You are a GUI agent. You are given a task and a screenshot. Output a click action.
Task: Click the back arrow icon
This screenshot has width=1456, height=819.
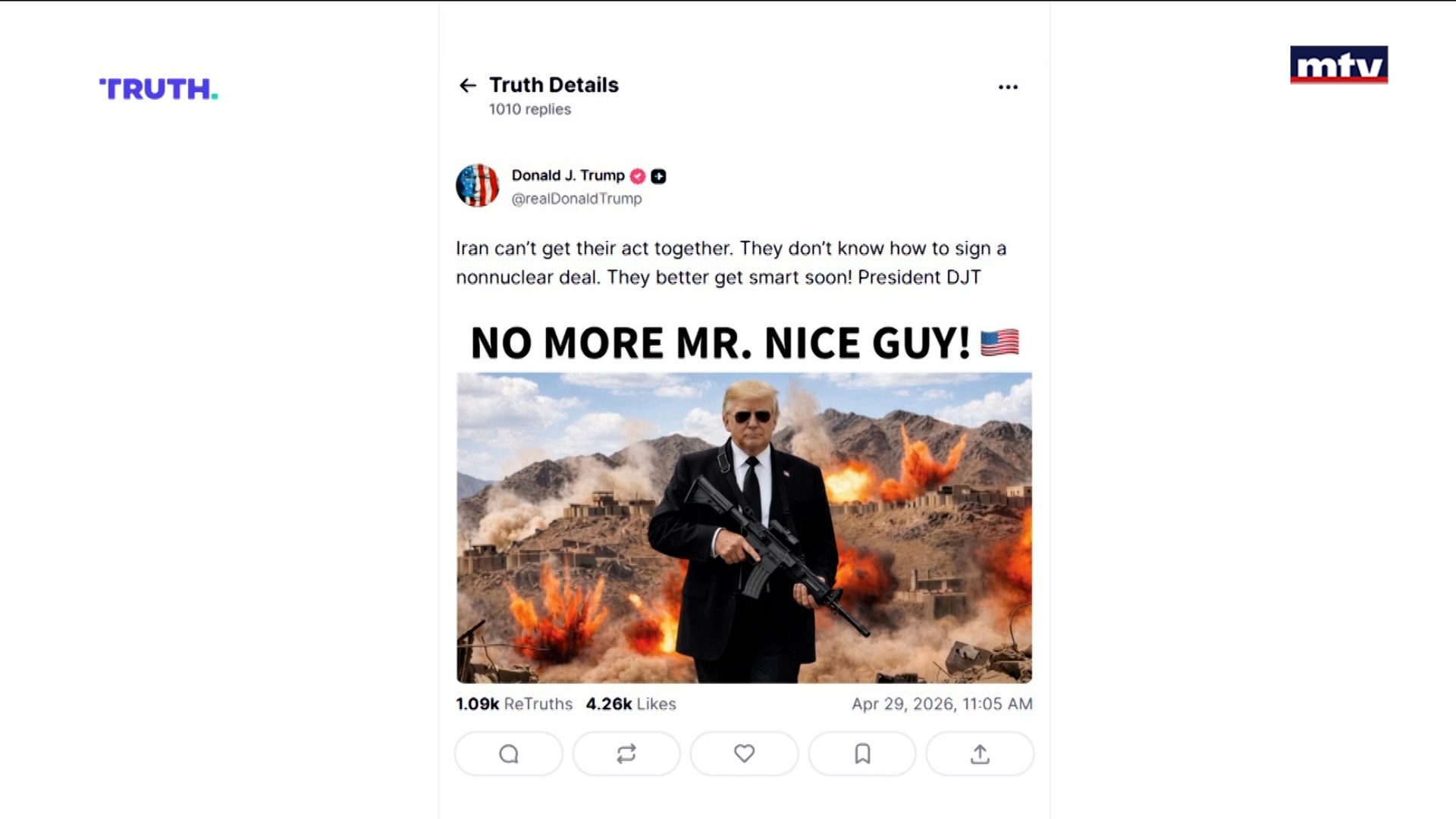(x=468, y=86)
